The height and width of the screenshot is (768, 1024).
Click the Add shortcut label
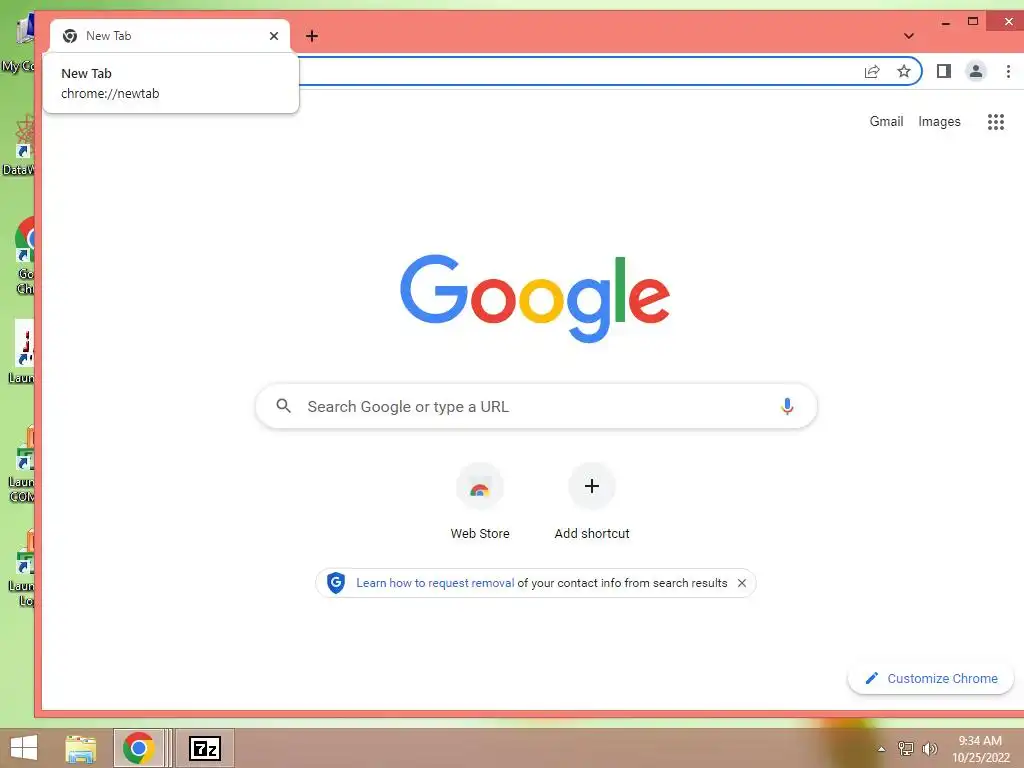(x=592, y=534)
